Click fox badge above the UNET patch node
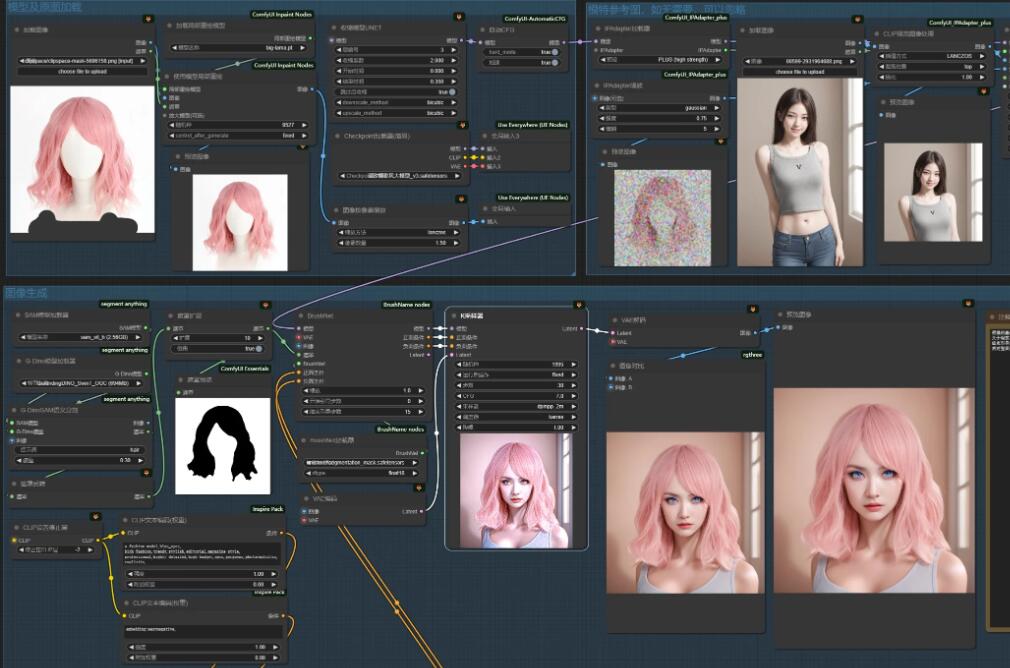The width and height of the screenshot is (1010, 668). [459, 17]
